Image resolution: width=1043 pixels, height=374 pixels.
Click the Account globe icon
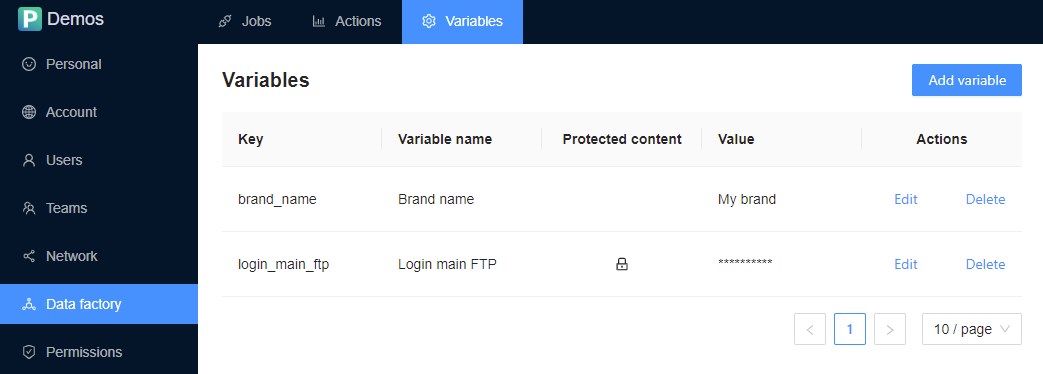point(29,112)
